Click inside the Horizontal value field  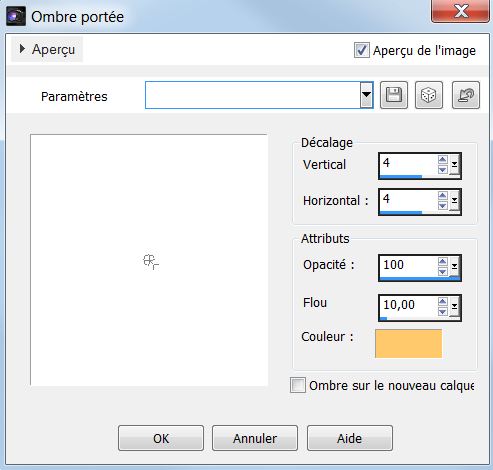pyautogui.click(x=408, y=199)
